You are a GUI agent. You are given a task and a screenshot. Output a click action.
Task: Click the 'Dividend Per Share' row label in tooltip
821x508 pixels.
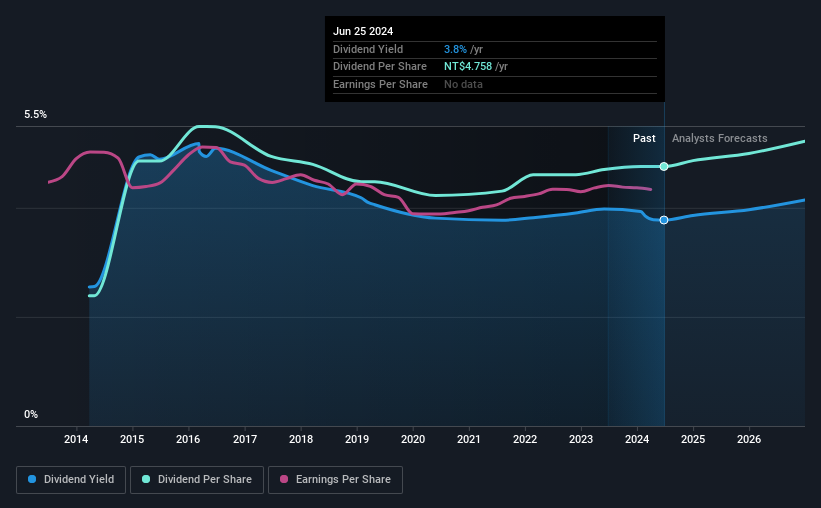[x=380, y=67]
